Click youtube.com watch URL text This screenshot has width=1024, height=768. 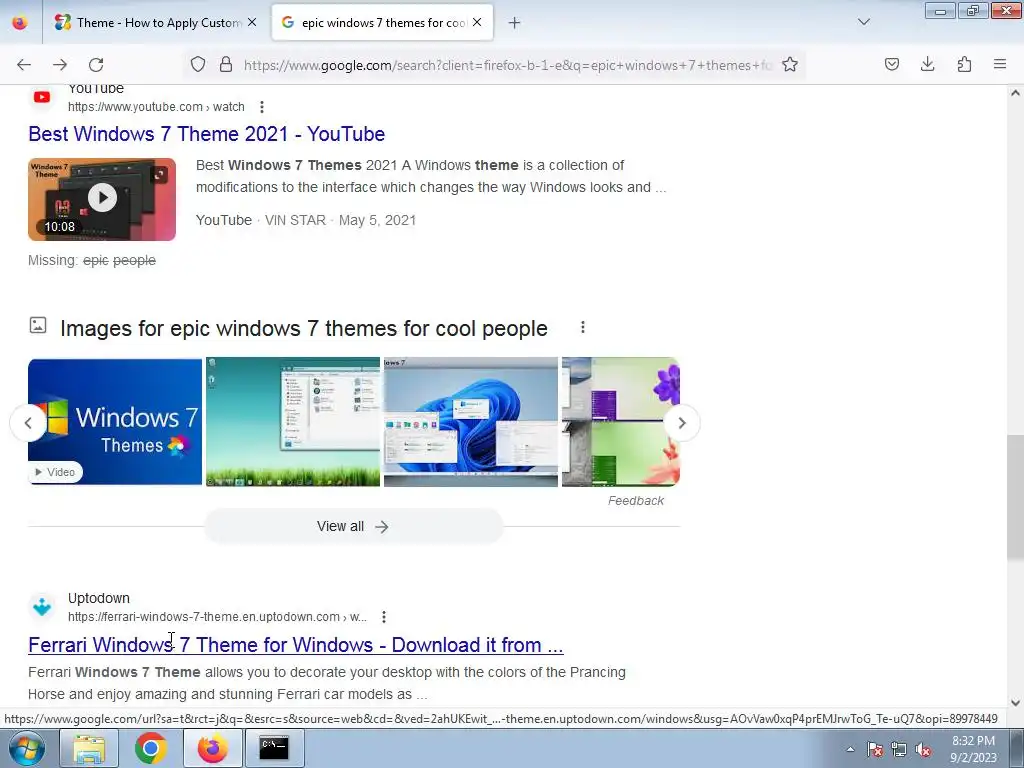coord(156,107)
